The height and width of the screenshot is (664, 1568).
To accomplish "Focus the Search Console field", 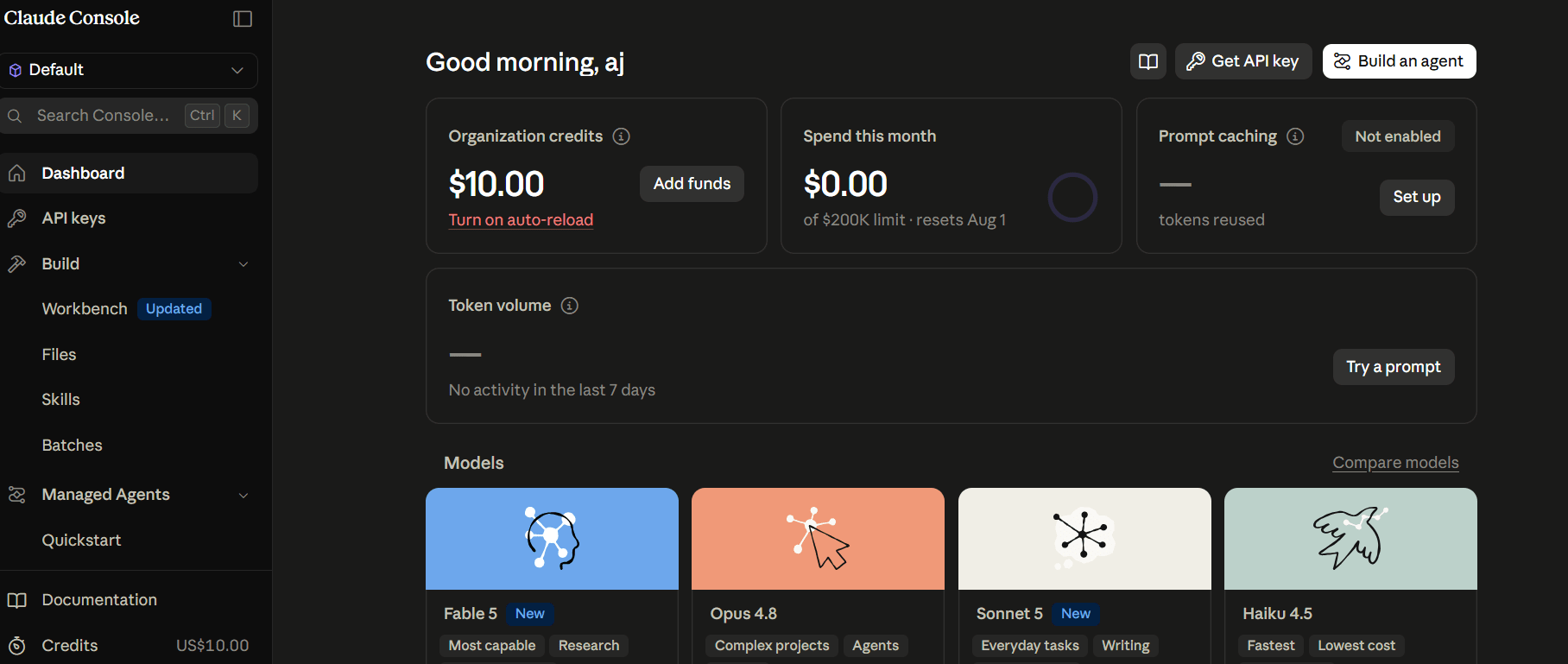I will (x=129, y=116).
